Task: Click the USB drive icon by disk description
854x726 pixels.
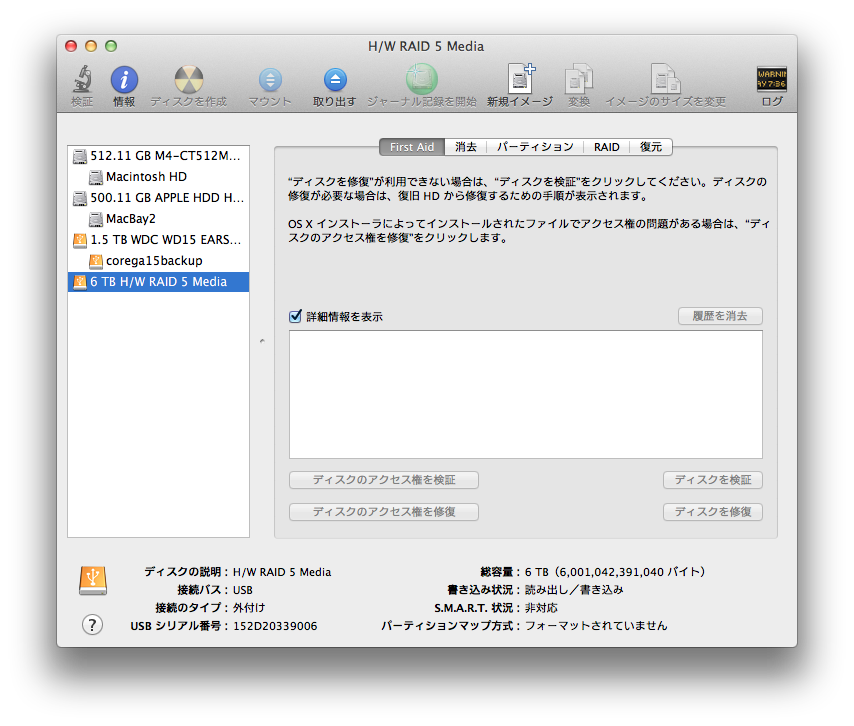Action: [93, 580]
